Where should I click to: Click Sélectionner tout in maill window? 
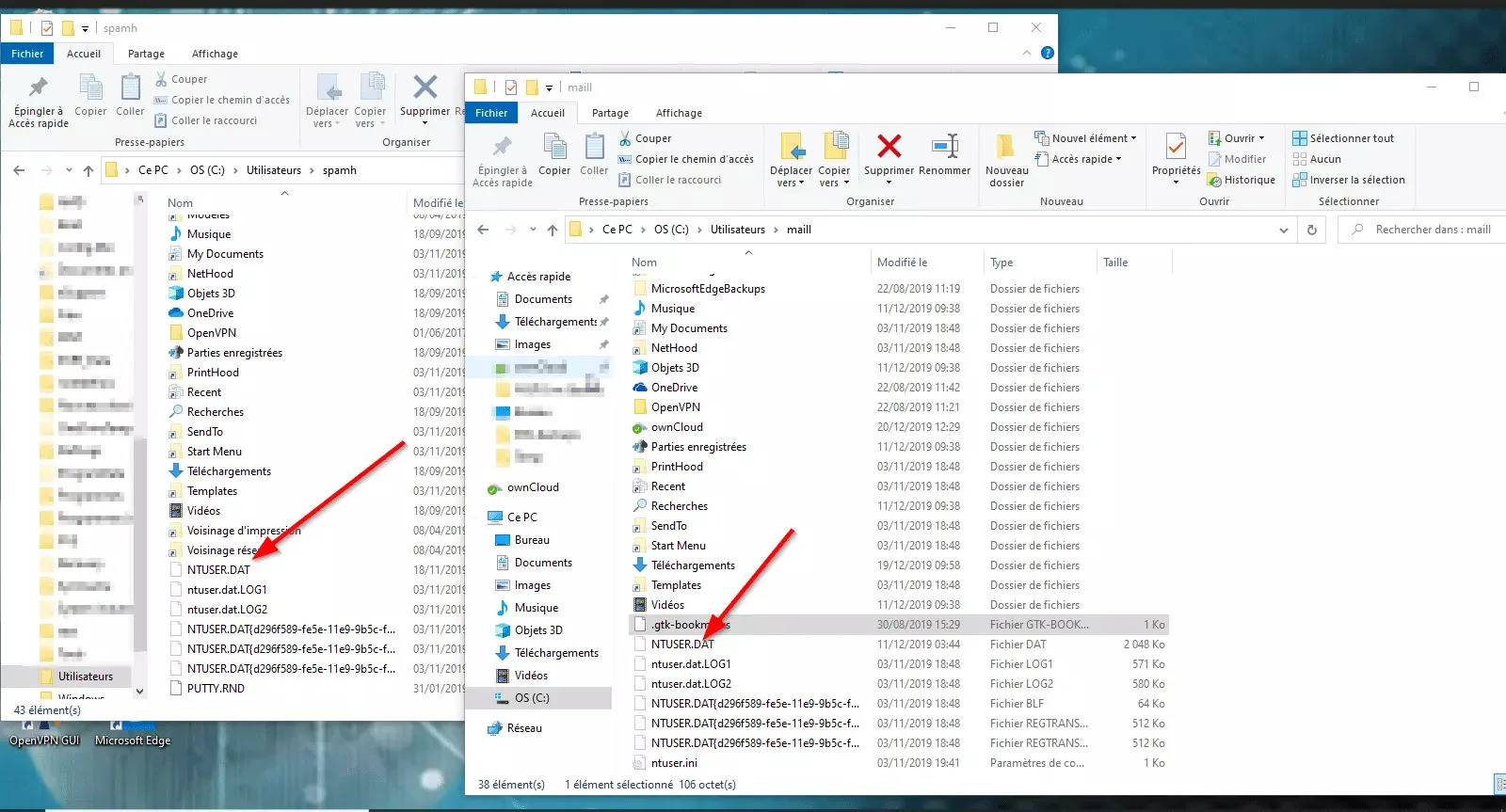(x=1343, y=138)
